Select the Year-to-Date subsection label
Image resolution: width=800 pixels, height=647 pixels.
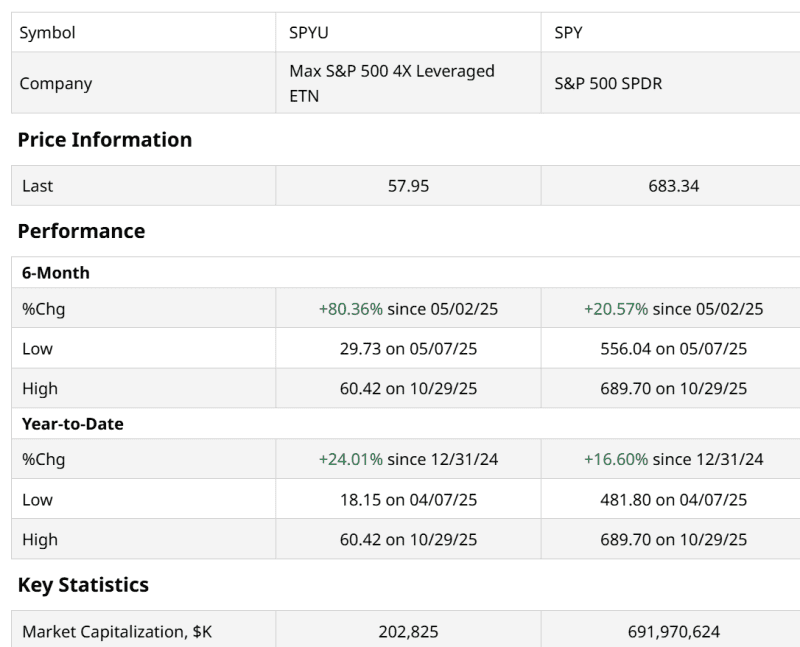point(72,424)
